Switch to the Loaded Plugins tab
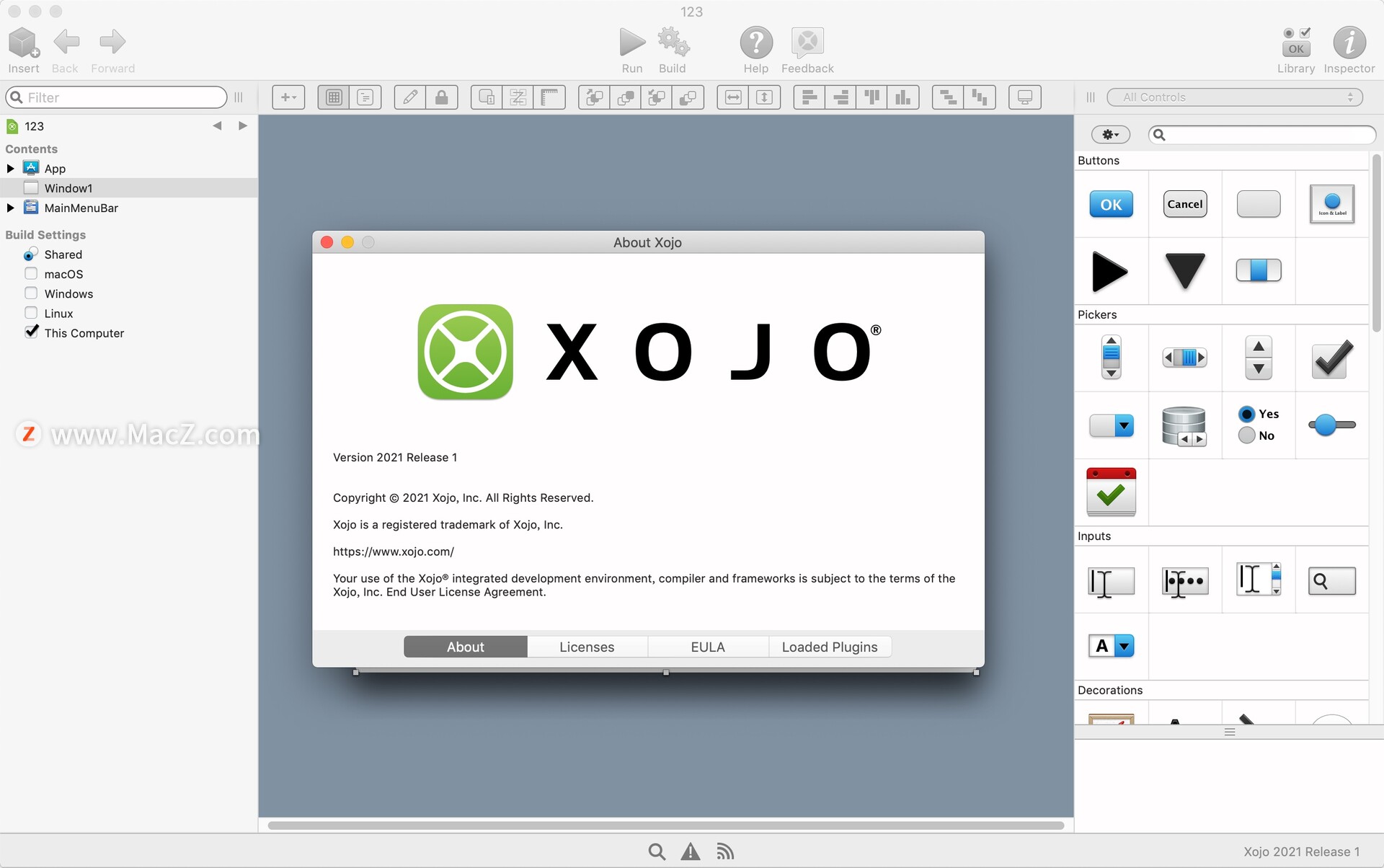Image resolution: width=1384 pixels, height=868 pixels. [x=830, y=647]
